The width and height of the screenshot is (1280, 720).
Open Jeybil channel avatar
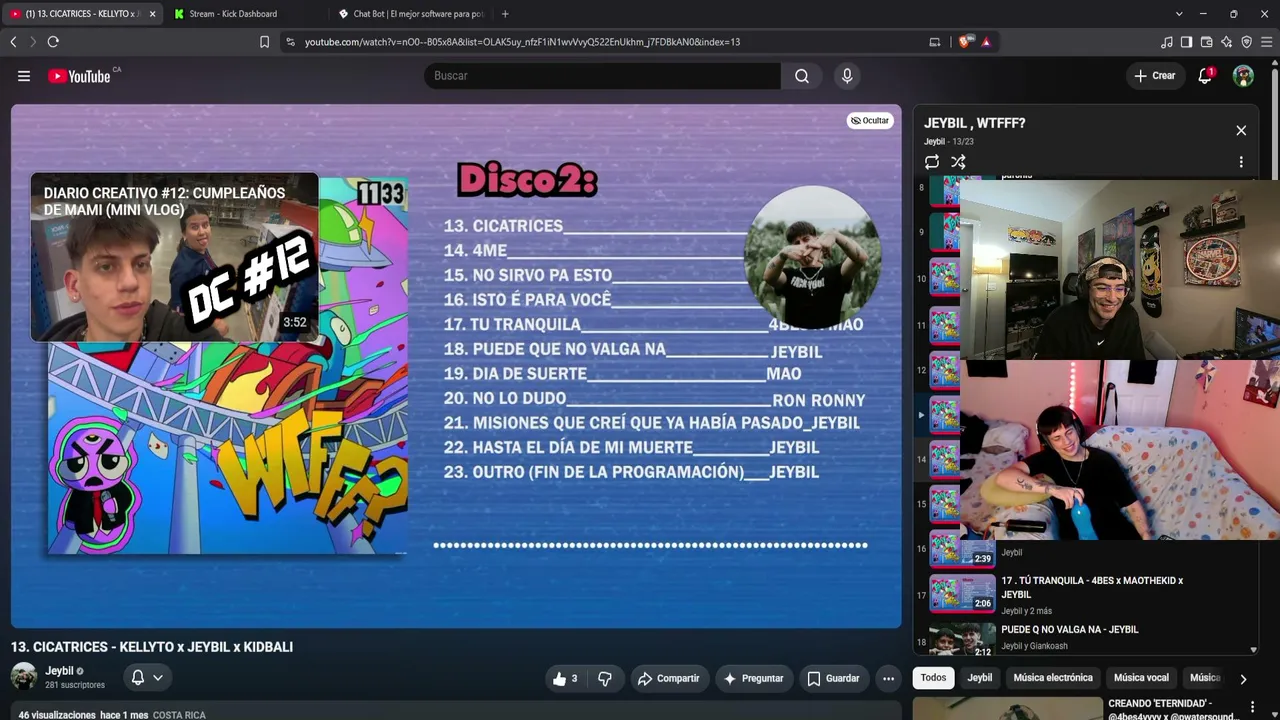[24, 677]
